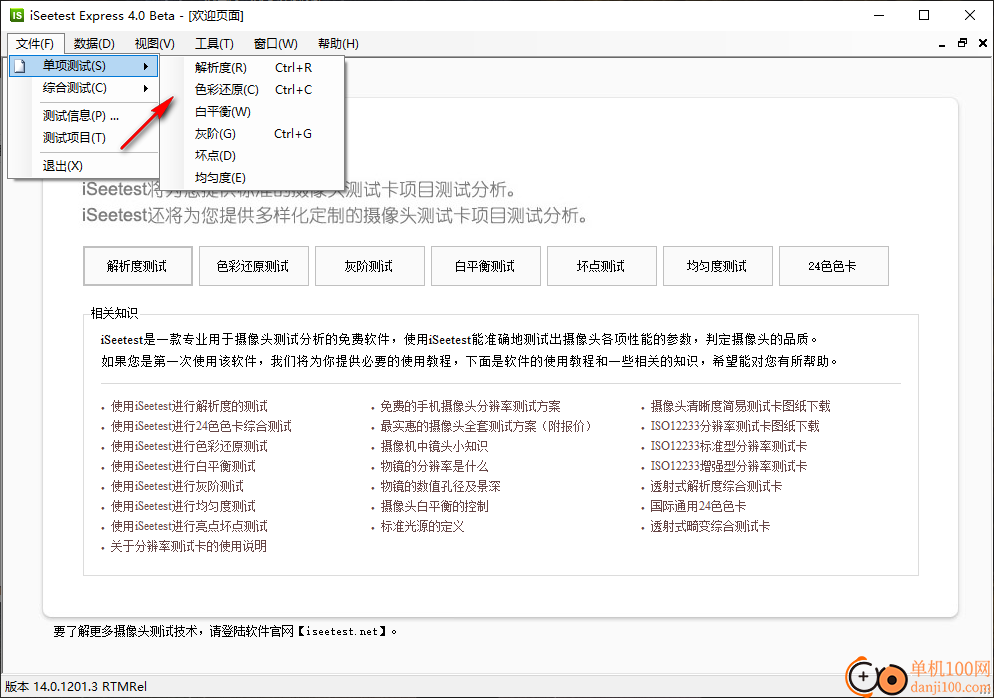Open link 使用iSeetest进行24色色卡综合测试
Viewport: 994px width, 698px height.
pos(201,427)
